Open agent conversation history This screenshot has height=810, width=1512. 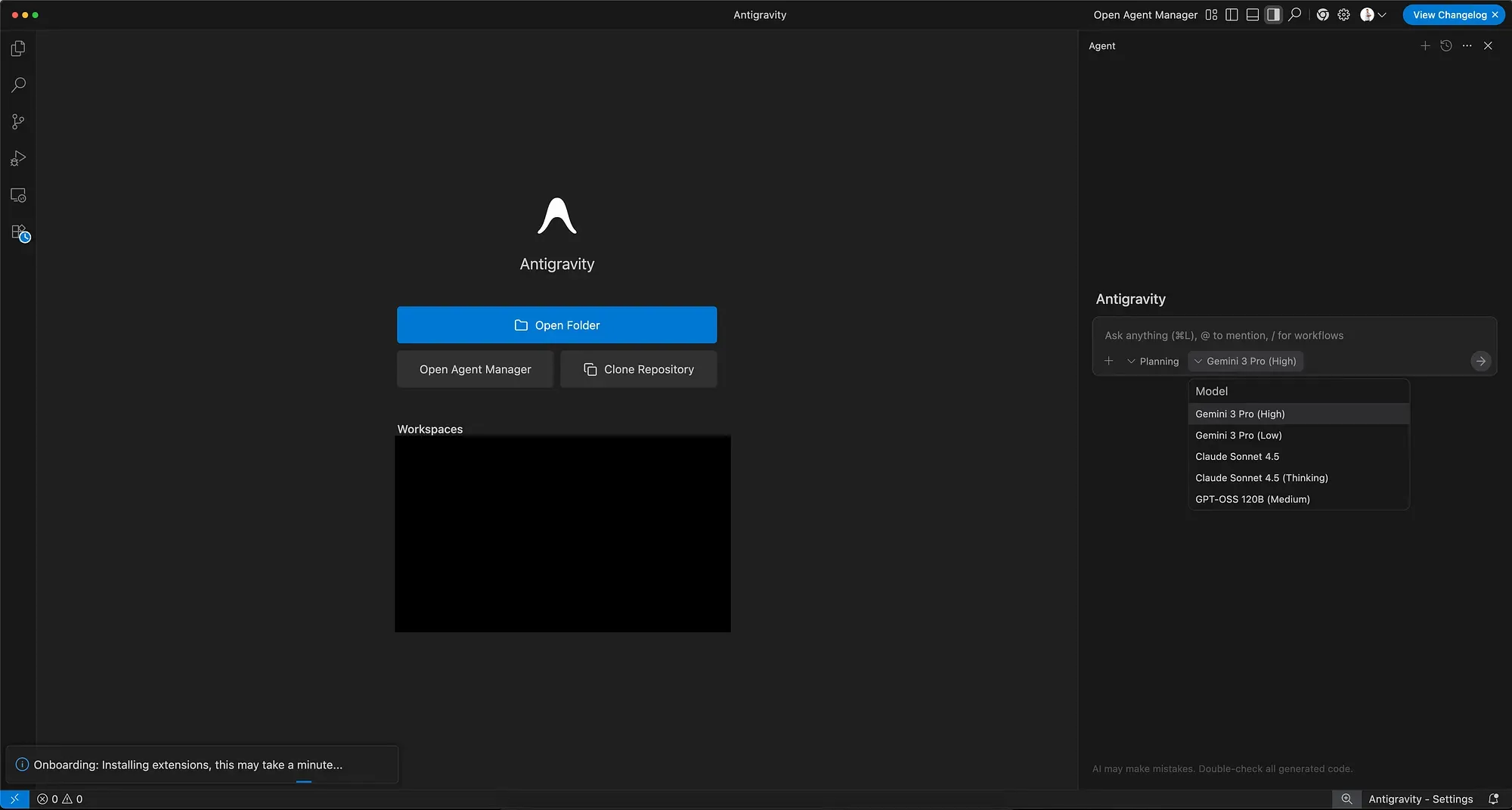[x=1446, y=45]
